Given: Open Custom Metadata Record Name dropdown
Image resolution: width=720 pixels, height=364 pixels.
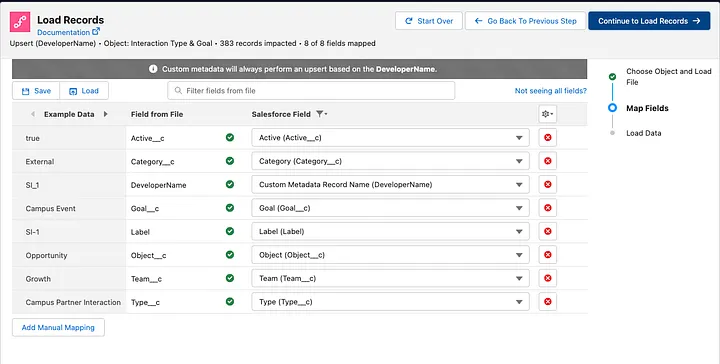Looking at the screenshot, I should pyautogui.click(x=390, y=185).
